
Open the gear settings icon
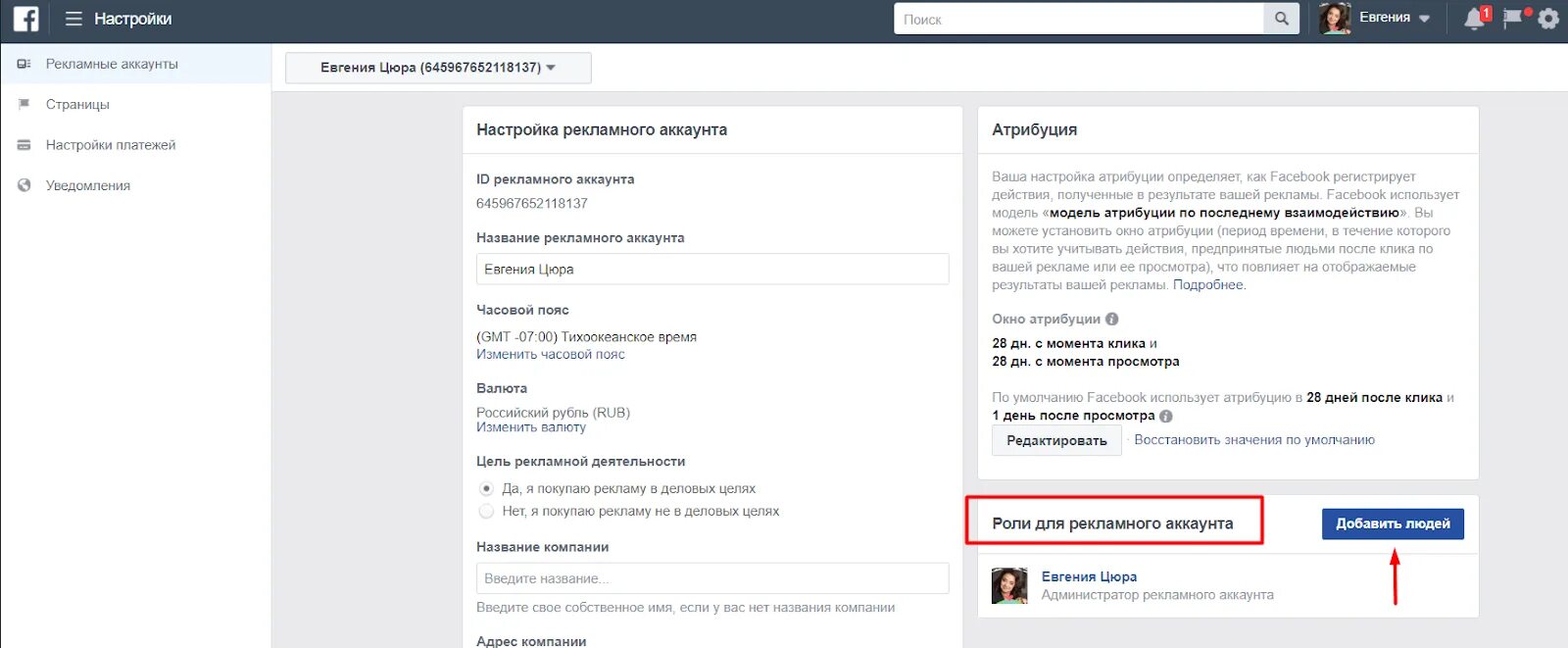coord(1548,19)
